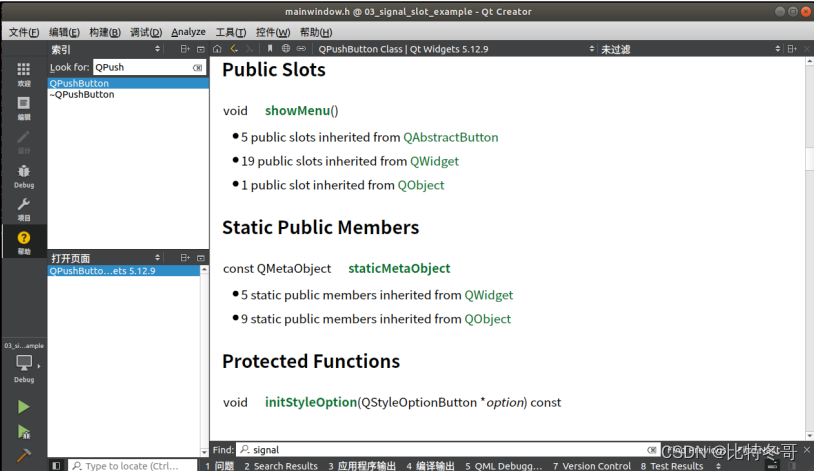This screenshot has width=814, height=471.
Task: Open the 打开页面 panel dropdown
Action: 157,258
